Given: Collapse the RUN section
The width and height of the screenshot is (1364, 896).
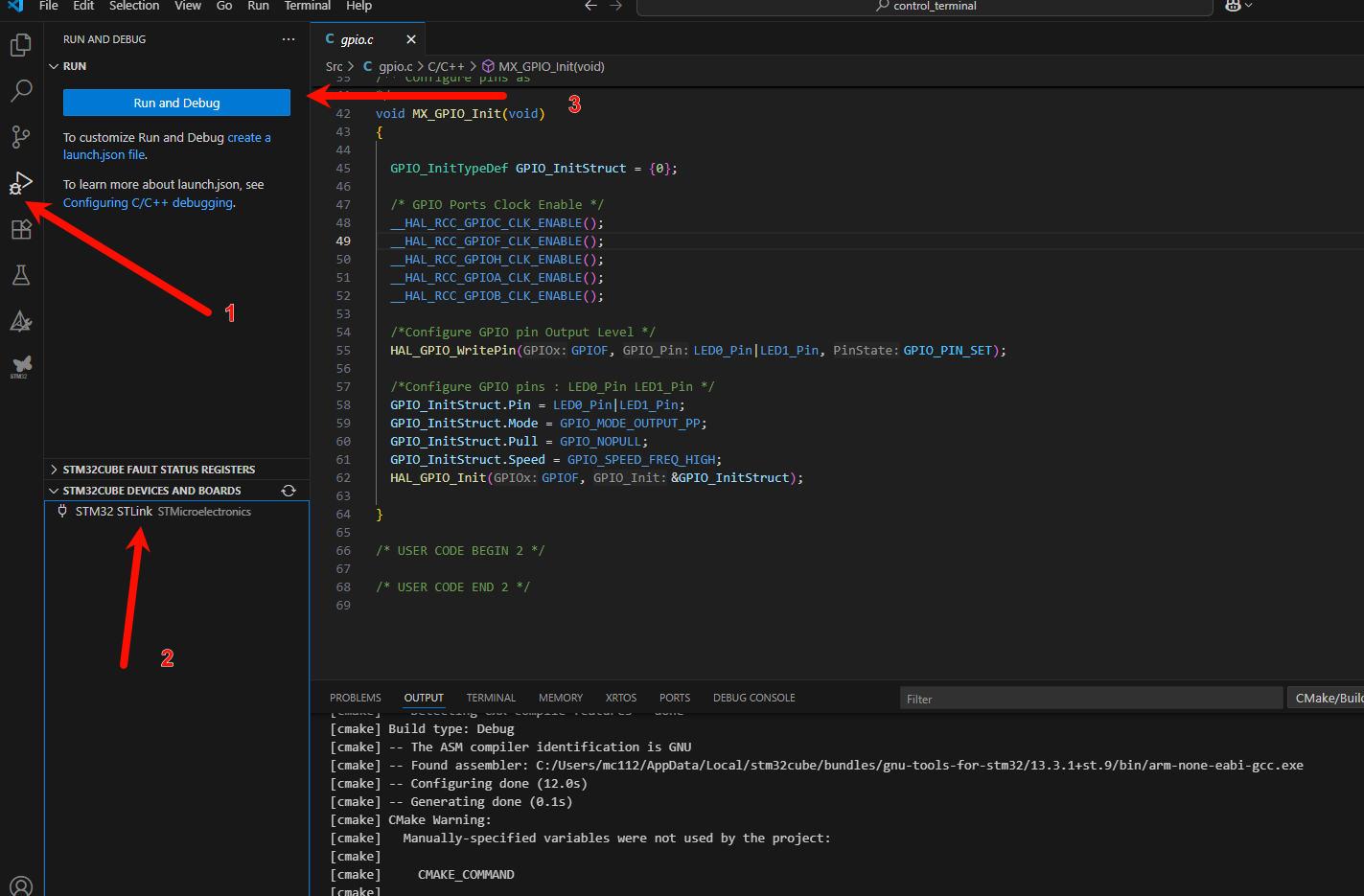Looking at the screenshot, I should click(x=54, y=66).
